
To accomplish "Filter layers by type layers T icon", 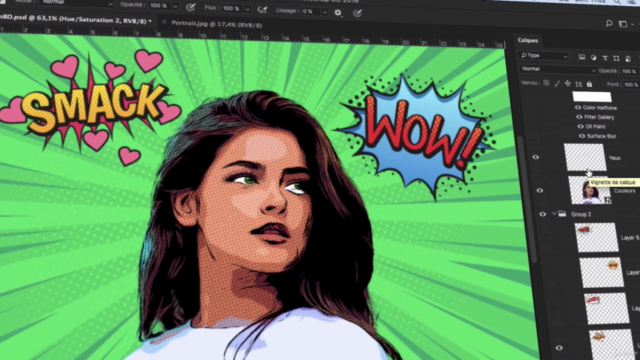I will (605, 58).
